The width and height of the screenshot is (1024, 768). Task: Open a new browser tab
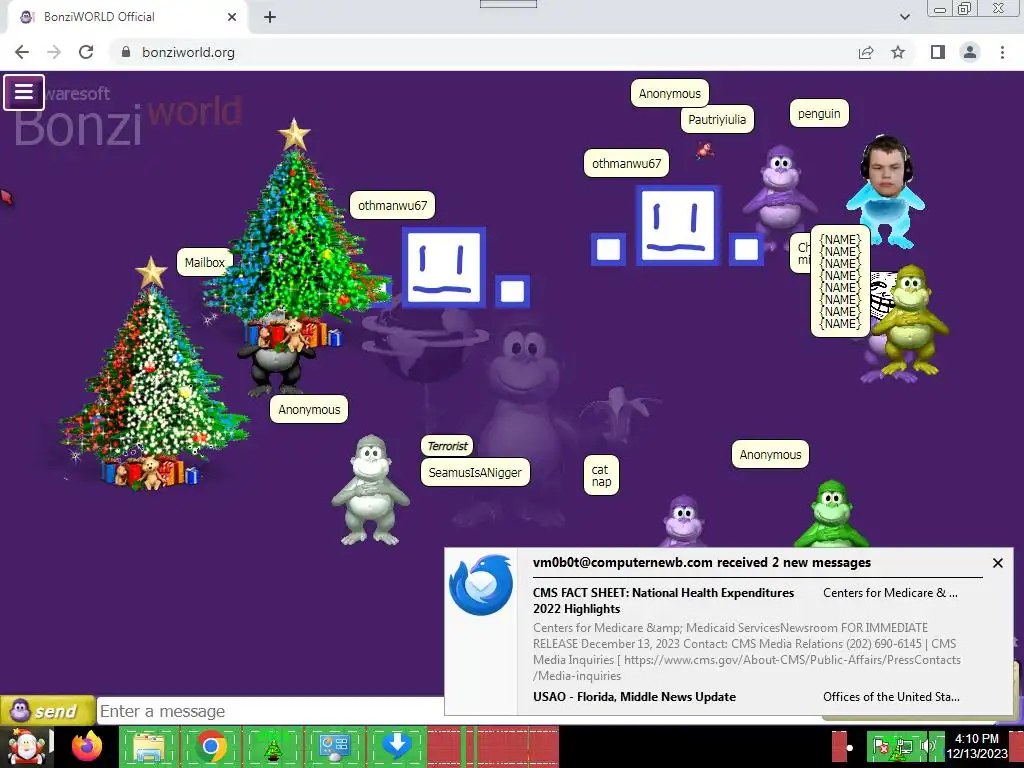click(x=270, y=17)
